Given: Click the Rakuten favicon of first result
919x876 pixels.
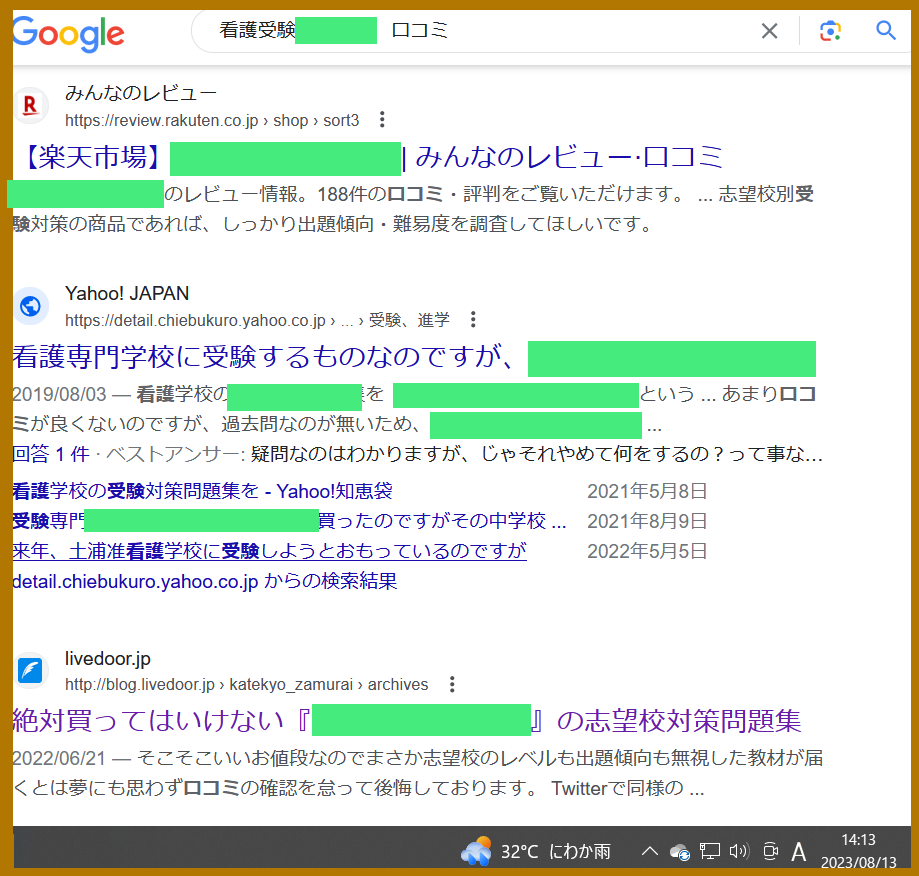Looking at the screenshot, I should tap(30, 105).
